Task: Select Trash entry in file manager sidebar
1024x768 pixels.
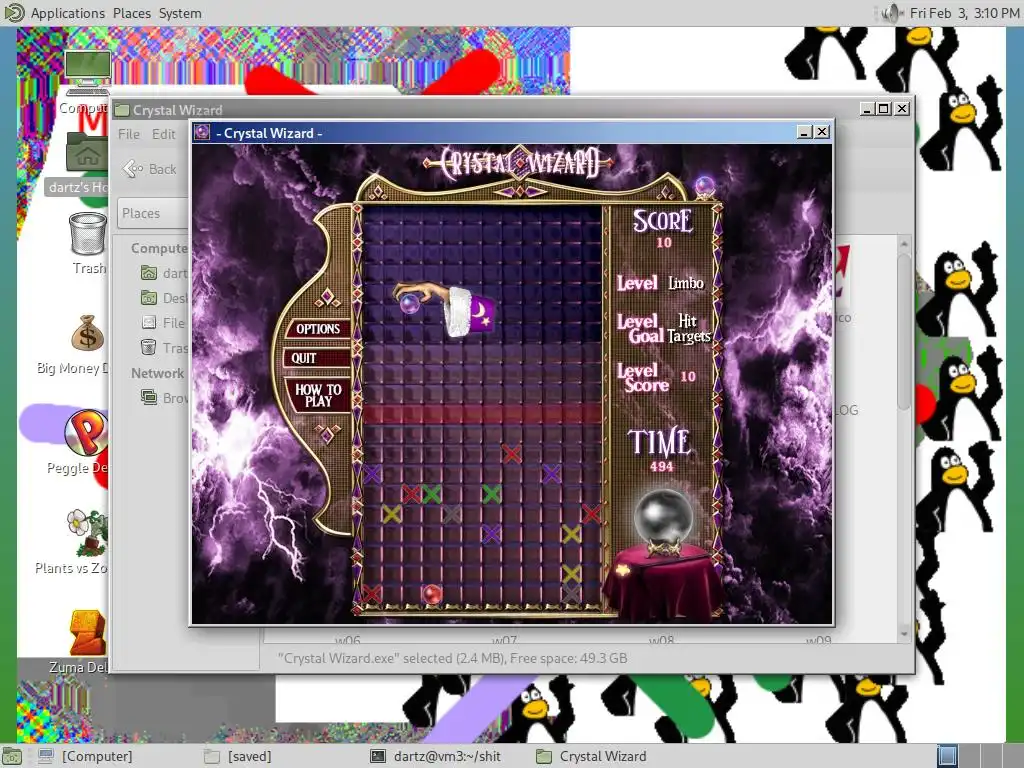Action: pos(165,347)
